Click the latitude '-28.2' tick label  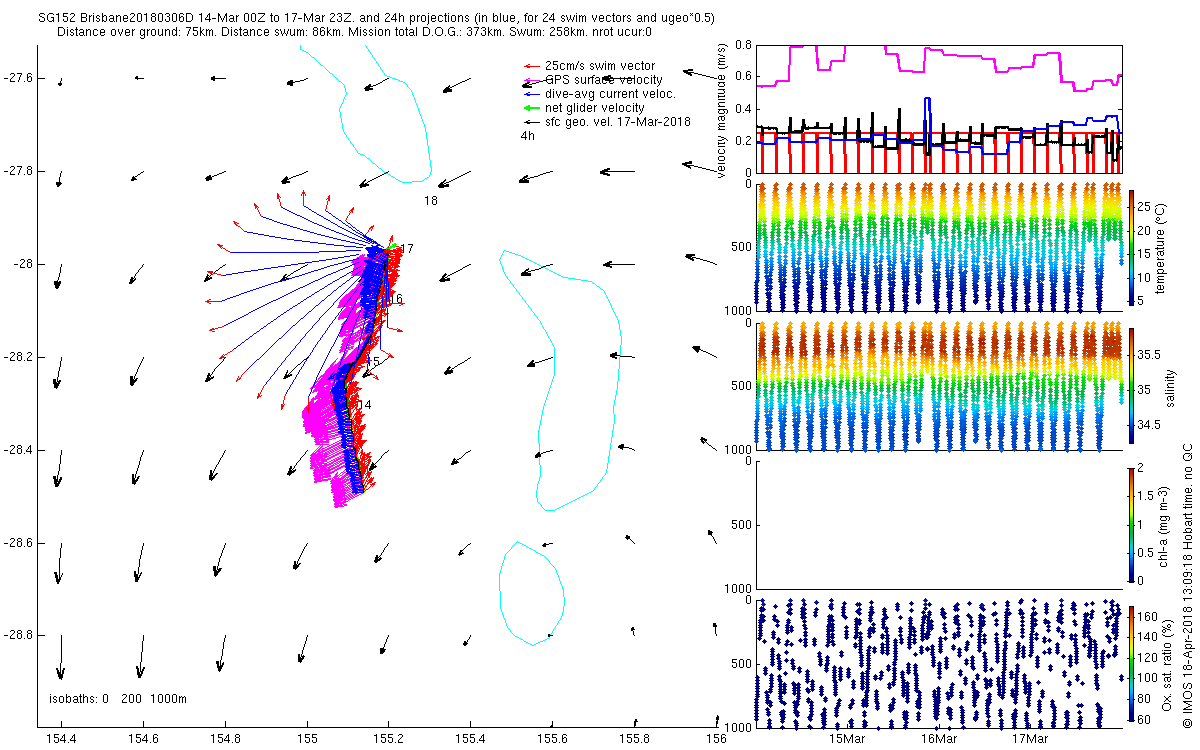pos(20,357)
